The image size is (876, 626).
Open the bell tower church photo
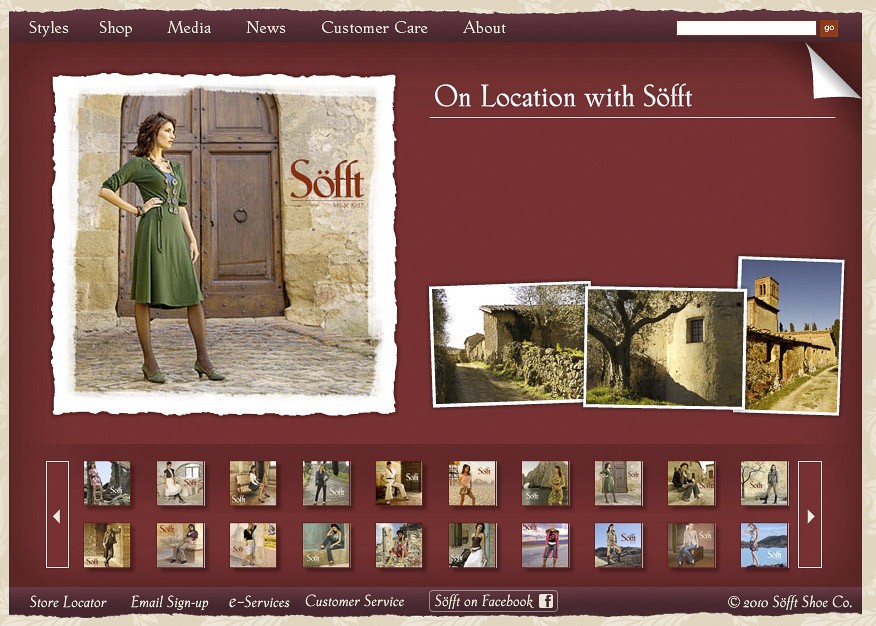click(792, 336)
